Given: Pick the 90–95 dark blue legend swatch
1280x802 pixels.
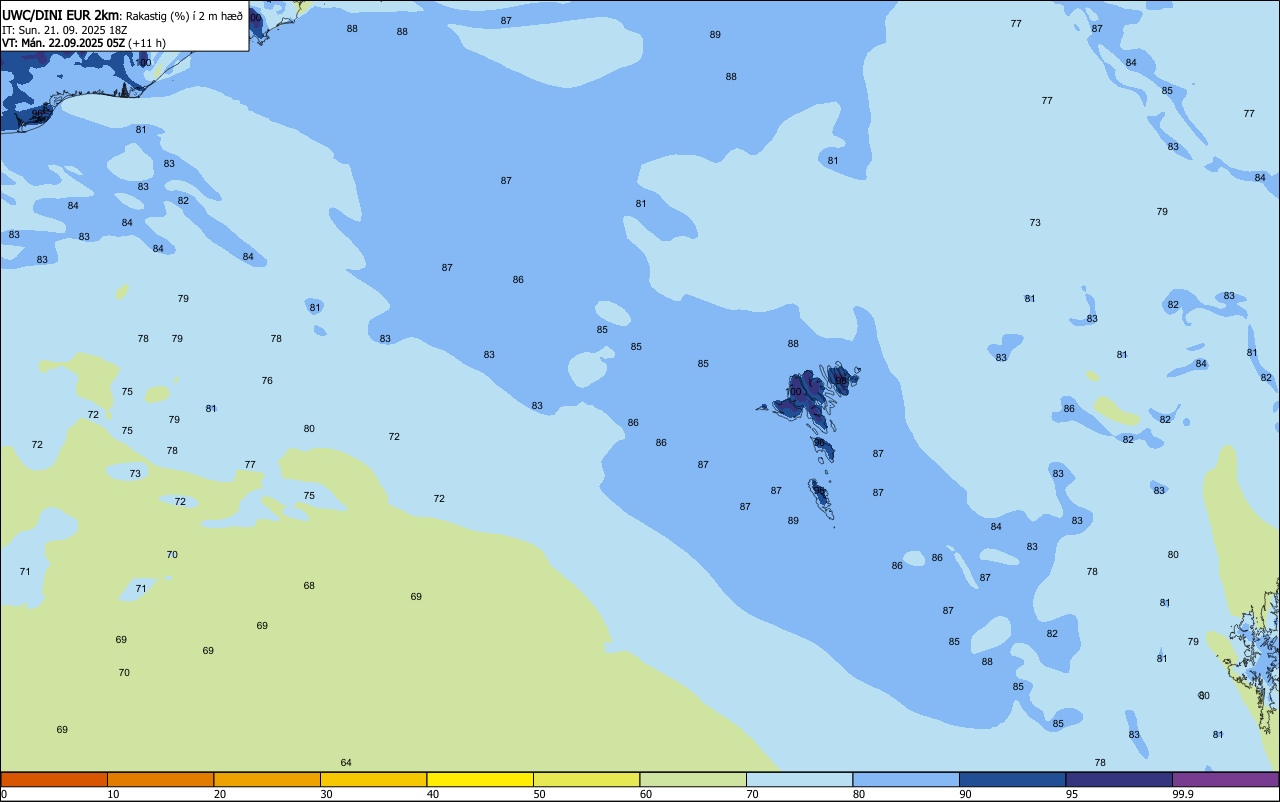Looking at the screenshot, I should 1012,779.
